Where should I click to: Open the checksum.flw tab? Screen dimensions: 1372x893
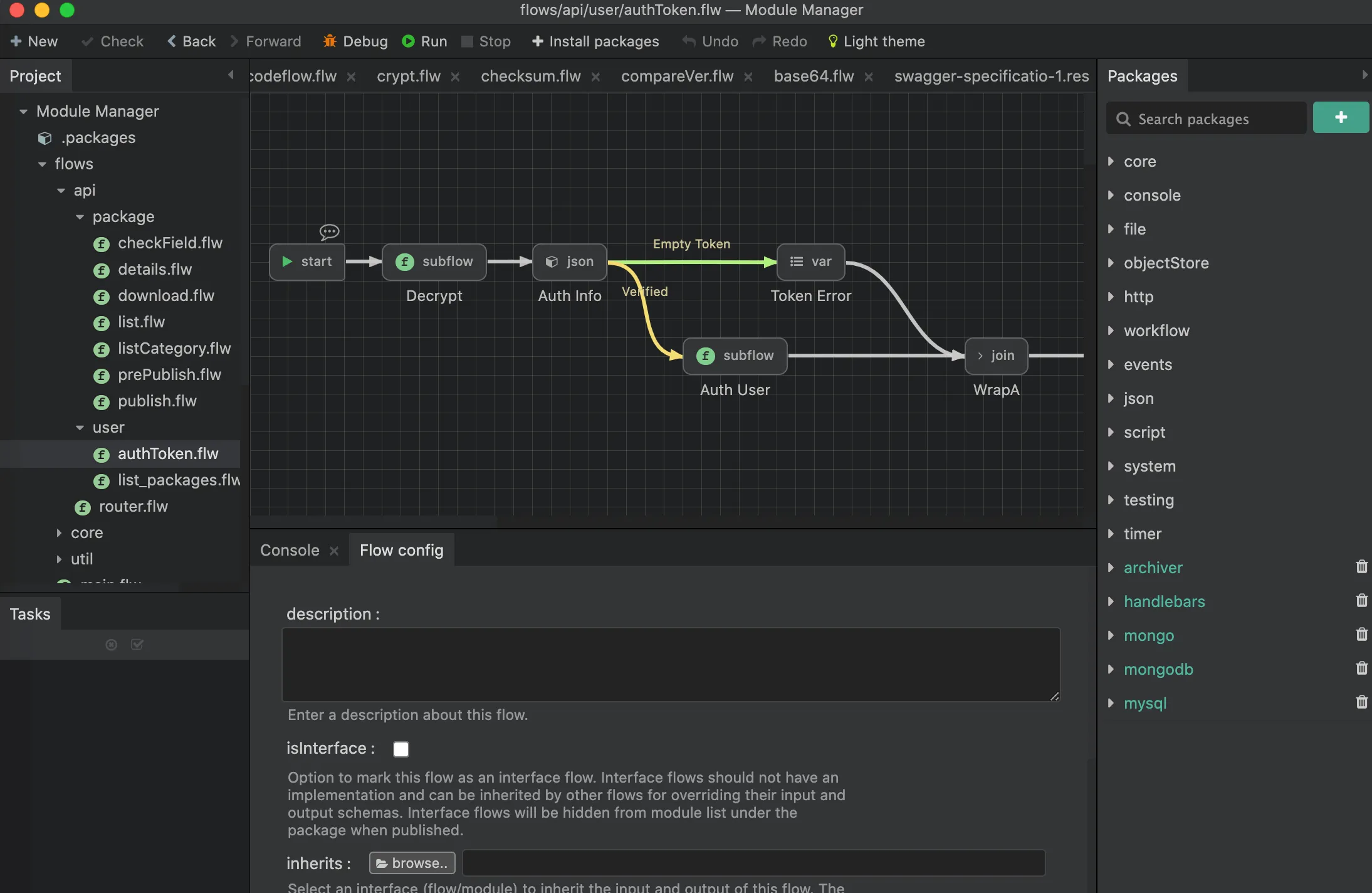click(530, 77)
